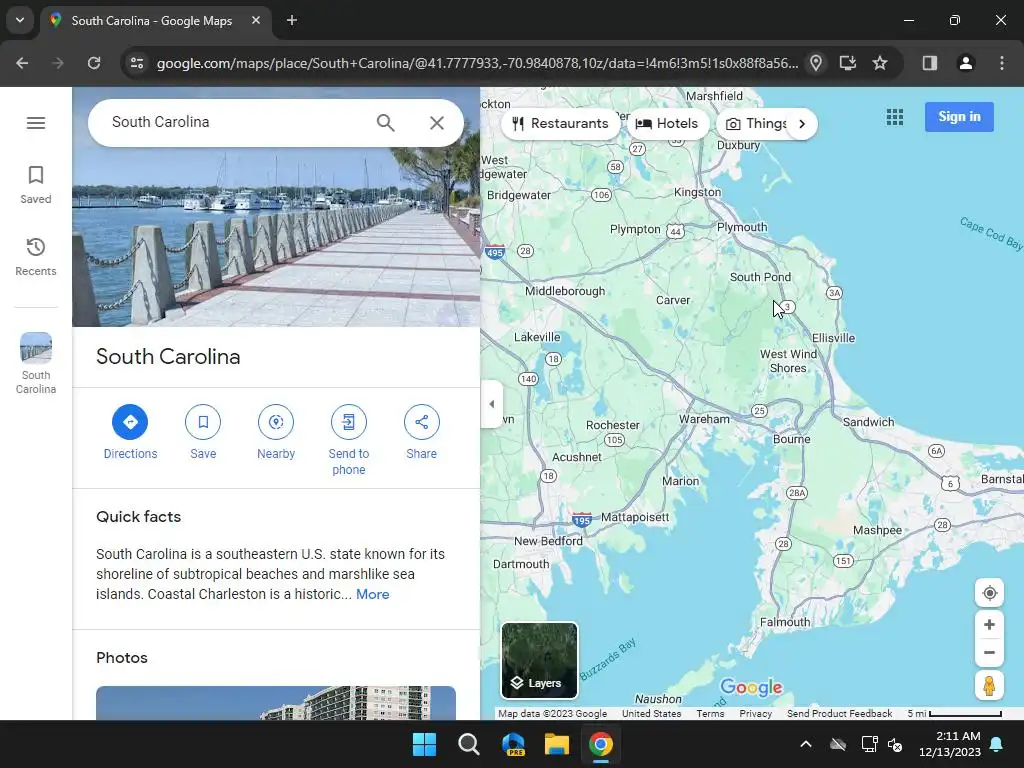This screenshot has width=1024, height=768.
Task: Zoom out on the map
Action: pos(989,652)
